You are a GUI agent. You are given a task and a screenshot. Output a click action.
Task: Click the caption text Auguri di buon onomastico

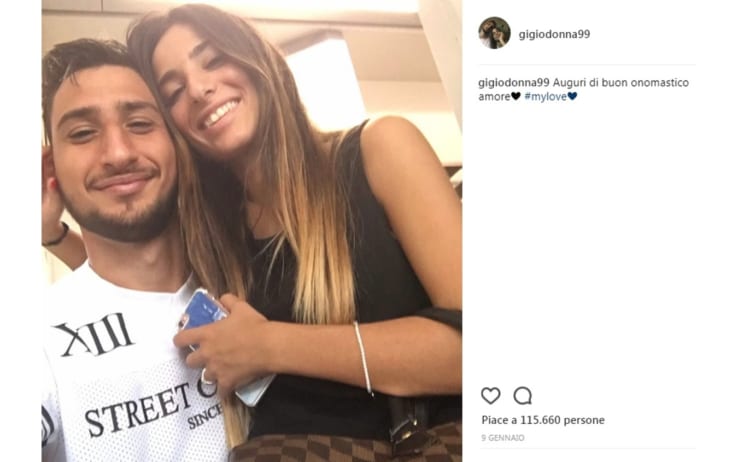point(621,82)
